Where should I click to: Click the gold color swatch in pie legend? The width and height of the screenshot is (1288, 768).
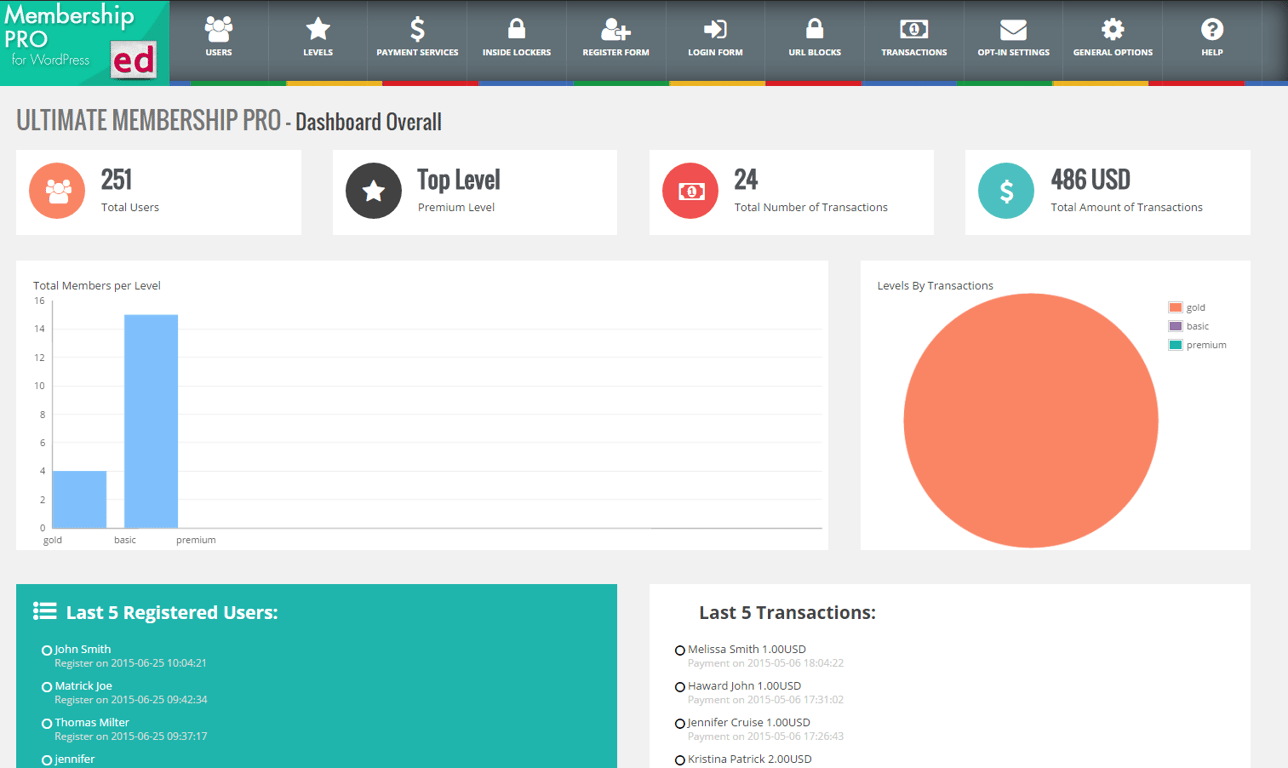click(x=1176, y=307)
